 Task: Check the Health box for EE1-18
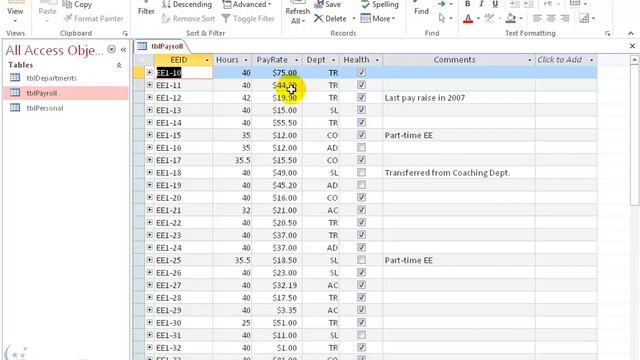361,173
